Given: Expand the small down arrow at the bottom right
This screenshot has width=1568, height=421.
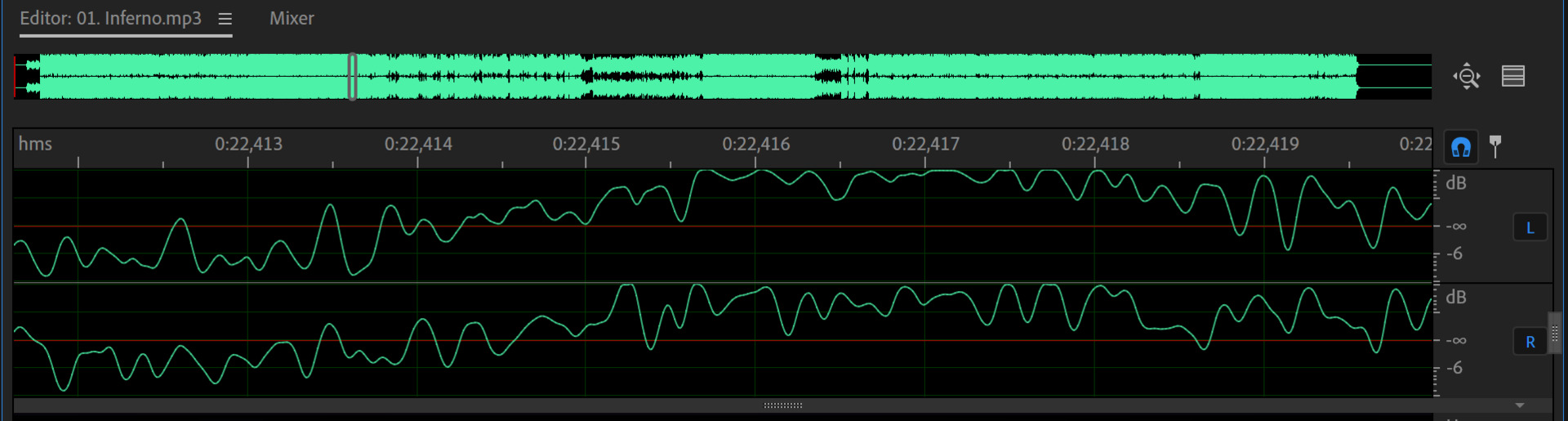Looking at the screenshot, I should click(x=1519, y=405).
